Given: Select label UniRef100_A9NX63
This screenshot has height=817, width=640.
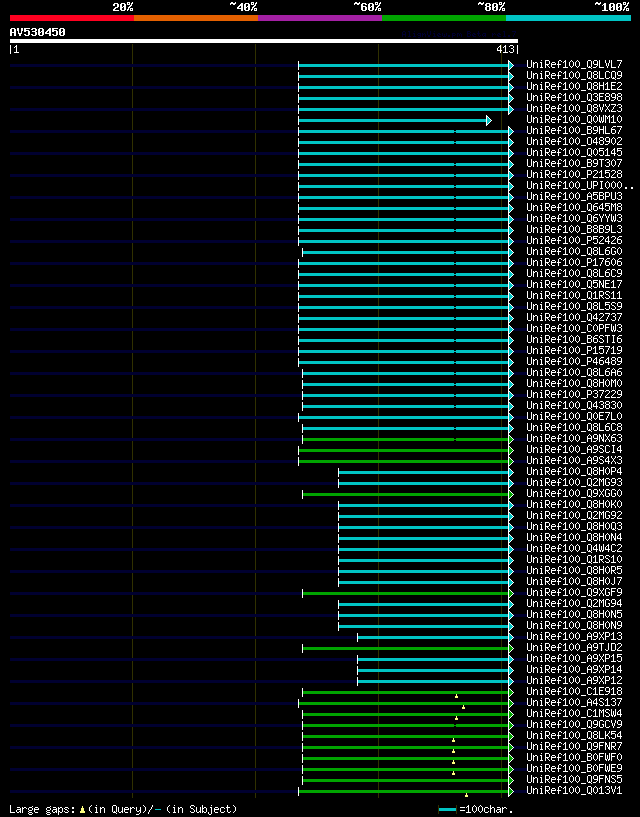Looking at the screenshot, I should point(574,438).
